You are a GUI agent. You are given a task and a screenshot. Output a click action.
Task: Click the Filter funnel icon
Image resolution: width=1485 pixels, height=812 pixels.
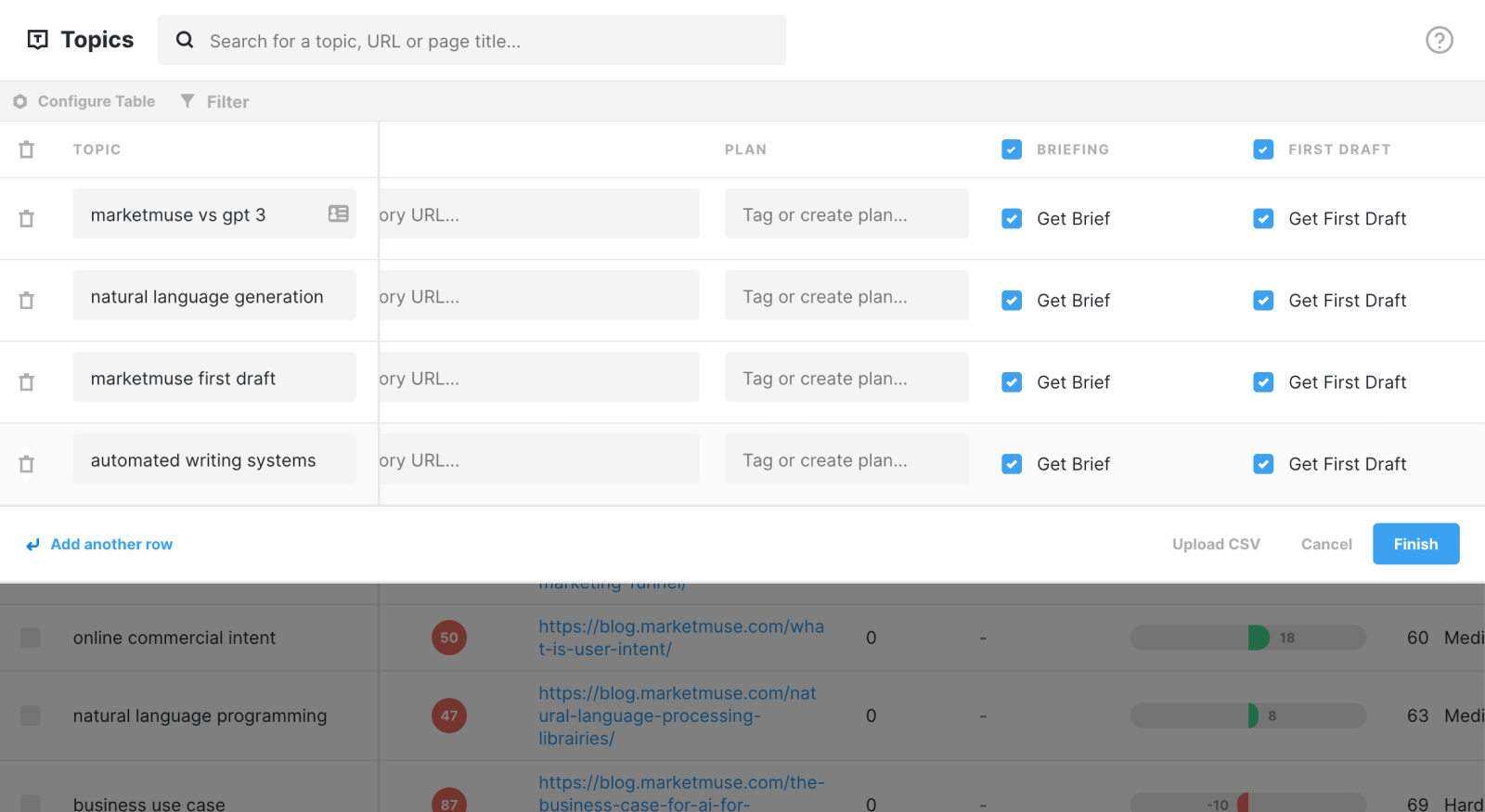coord(187,100)
